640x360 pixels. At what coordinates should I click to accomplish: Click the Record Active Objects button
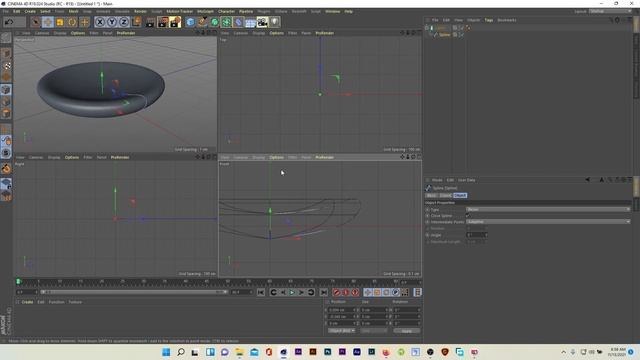(336, 292)
